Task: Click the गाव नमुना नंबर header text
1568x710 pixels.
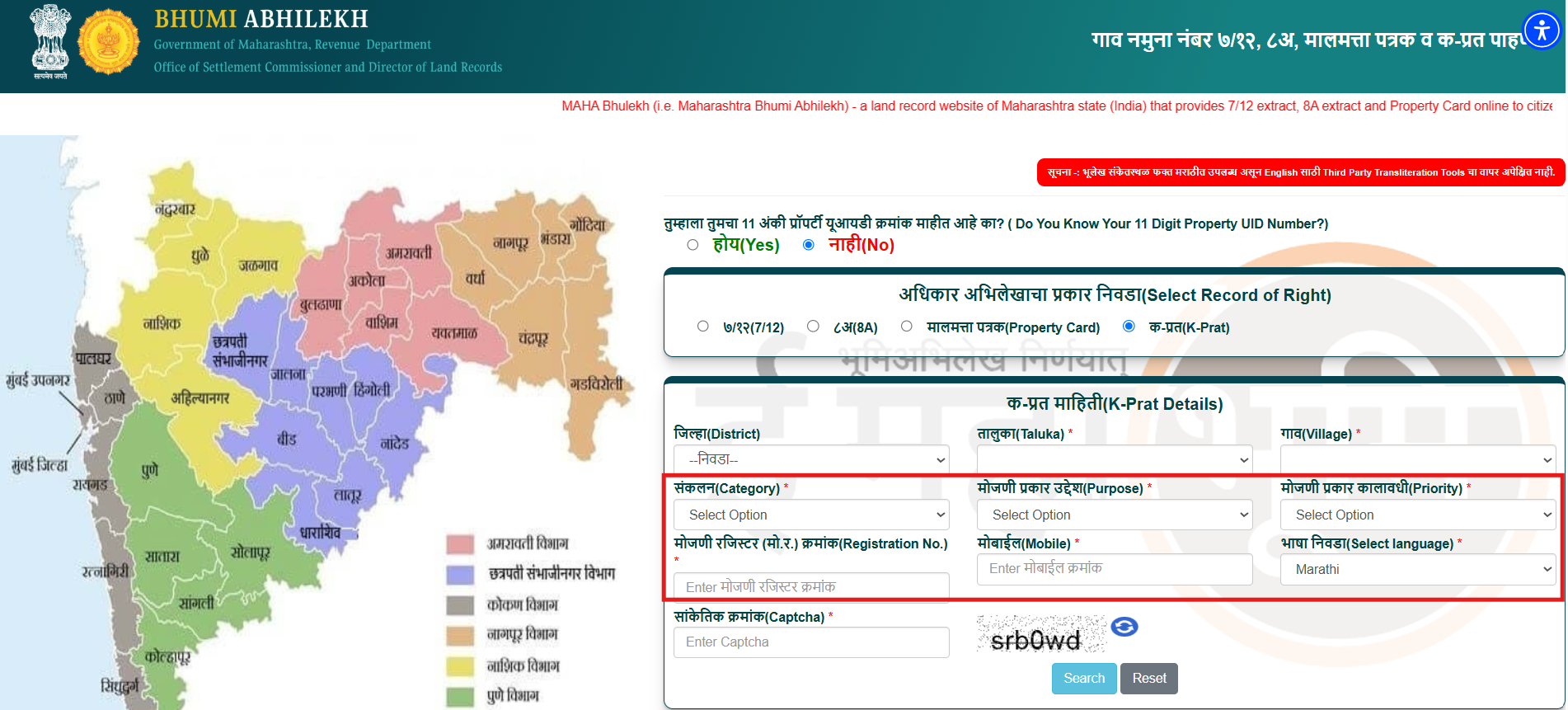Action: pos(1307,40)
